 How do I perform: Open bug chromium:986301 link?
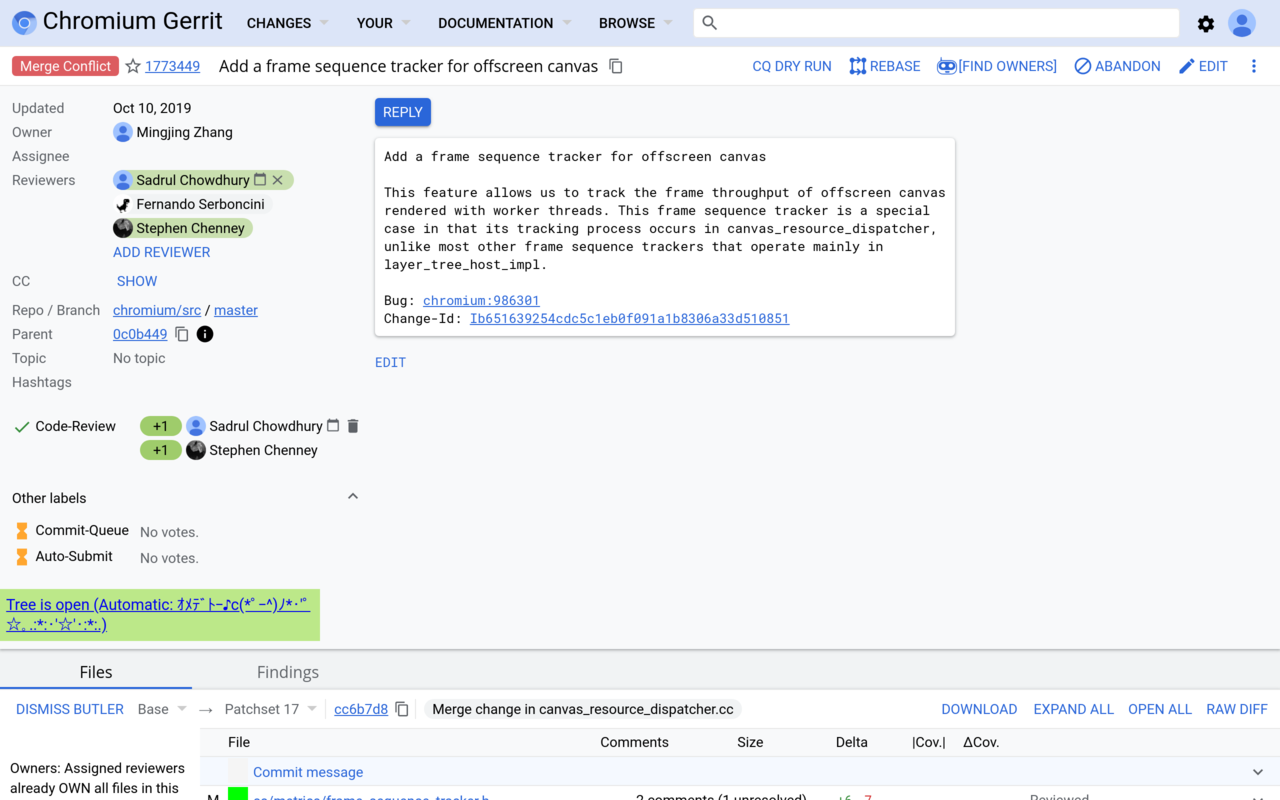pyautogui.click(x=481, y=300)
